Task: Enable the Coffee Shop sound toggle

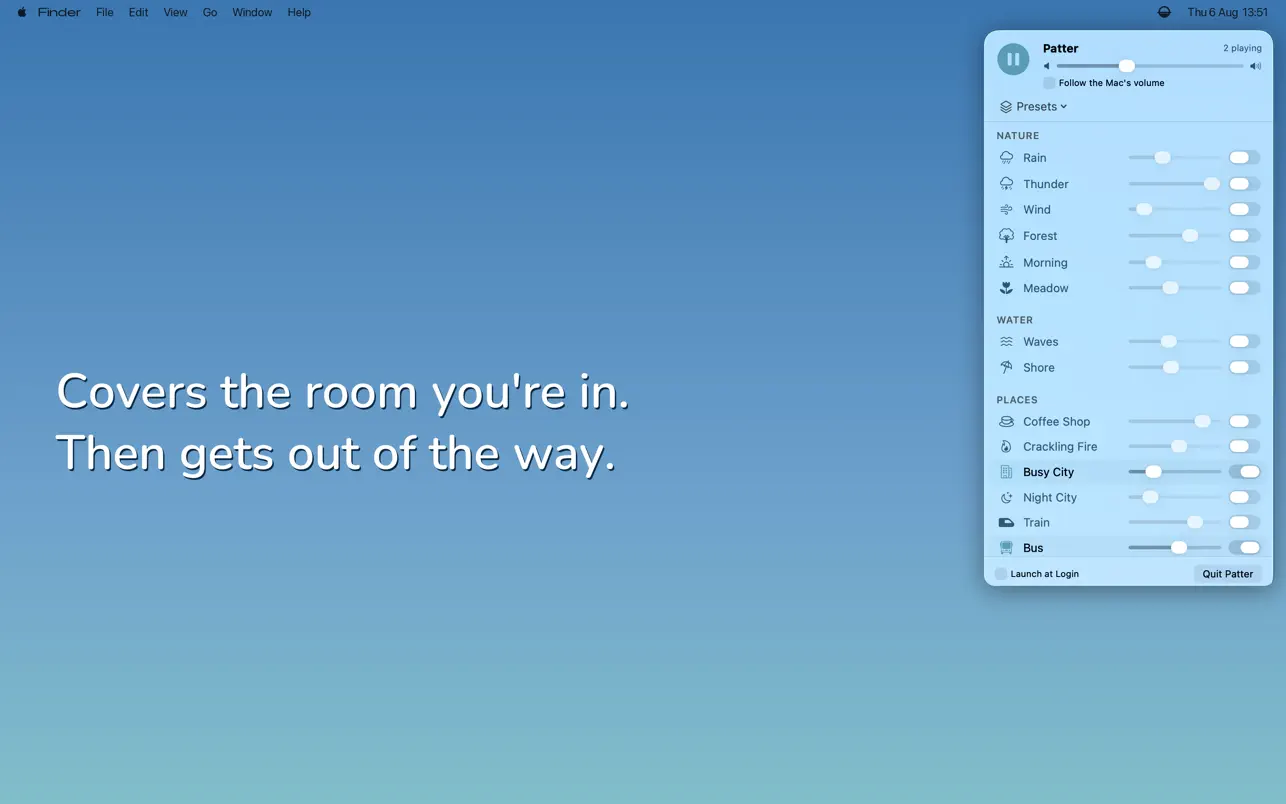Action: pos(1244,422)
